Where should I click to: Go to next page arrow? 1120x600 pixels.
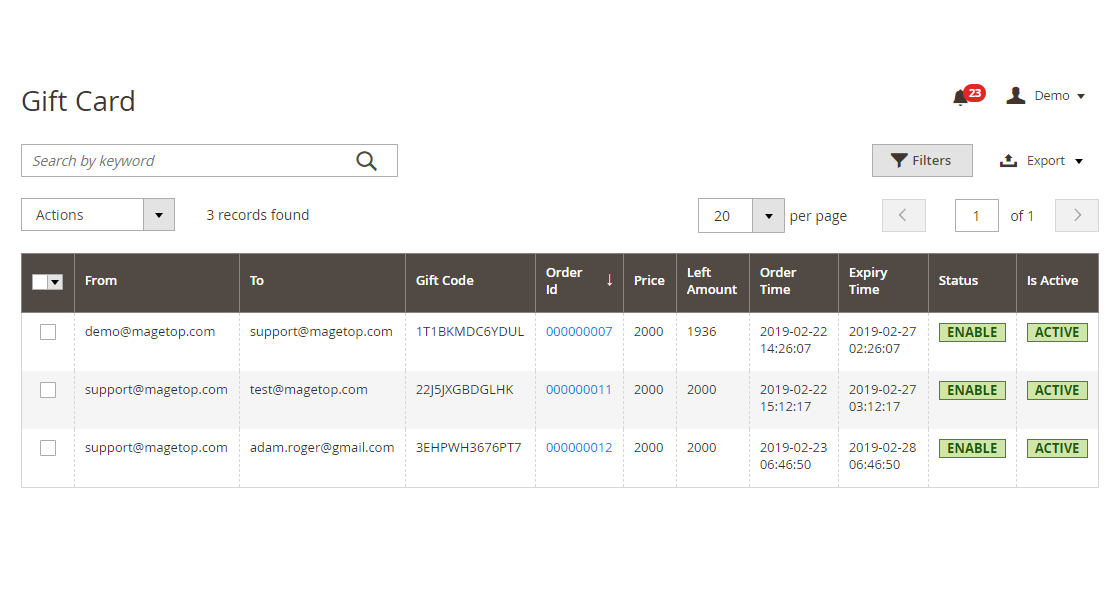1077,215
